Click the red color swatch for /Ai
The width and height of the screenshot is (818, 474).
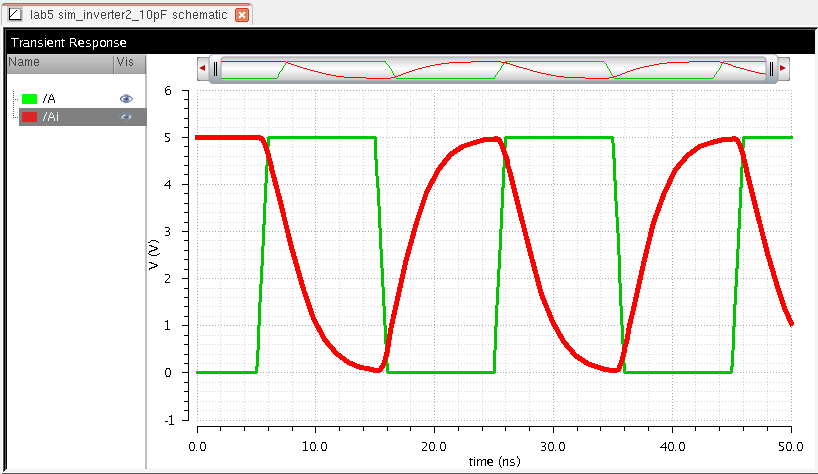(29, 117)
